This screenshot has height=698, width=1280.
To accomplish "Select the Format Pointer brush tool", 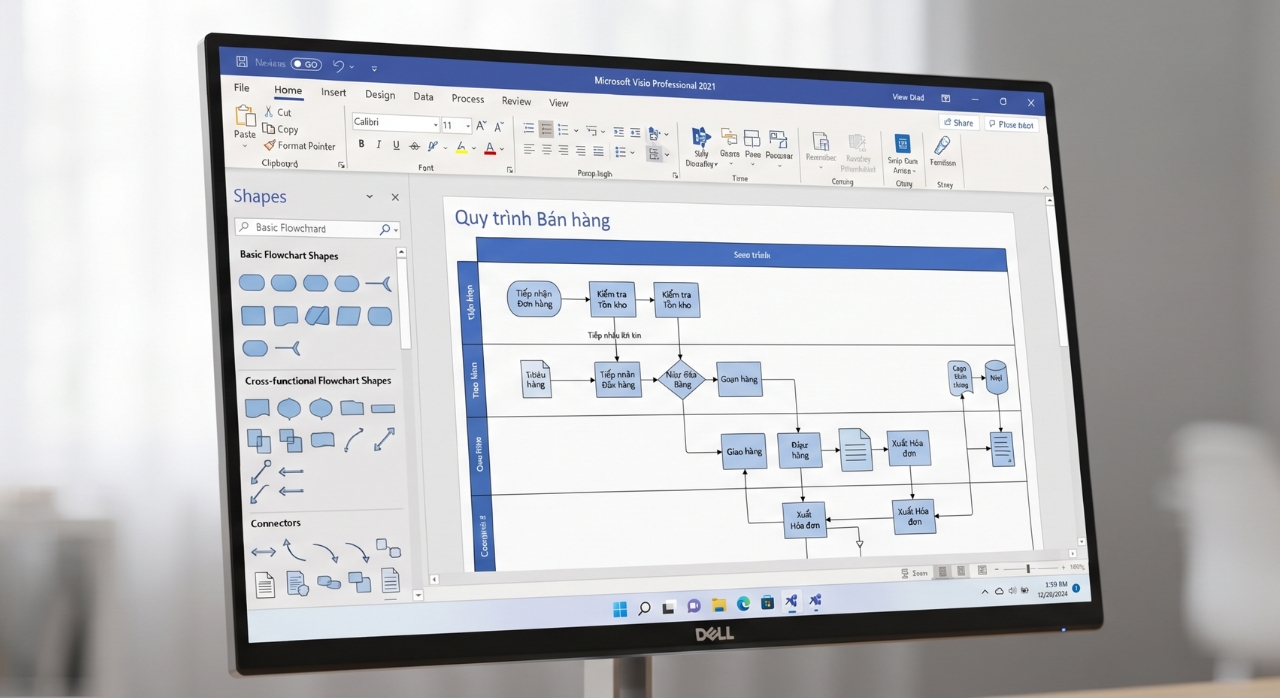I will [299, 146].
